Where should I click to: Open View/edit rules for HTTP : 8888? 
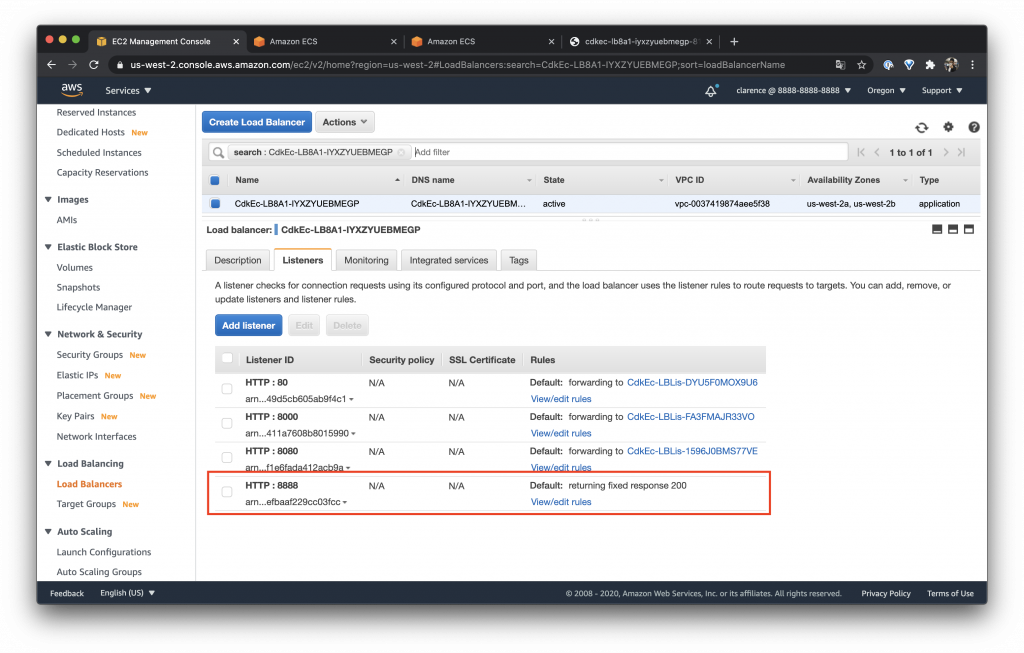coord(561,502)
